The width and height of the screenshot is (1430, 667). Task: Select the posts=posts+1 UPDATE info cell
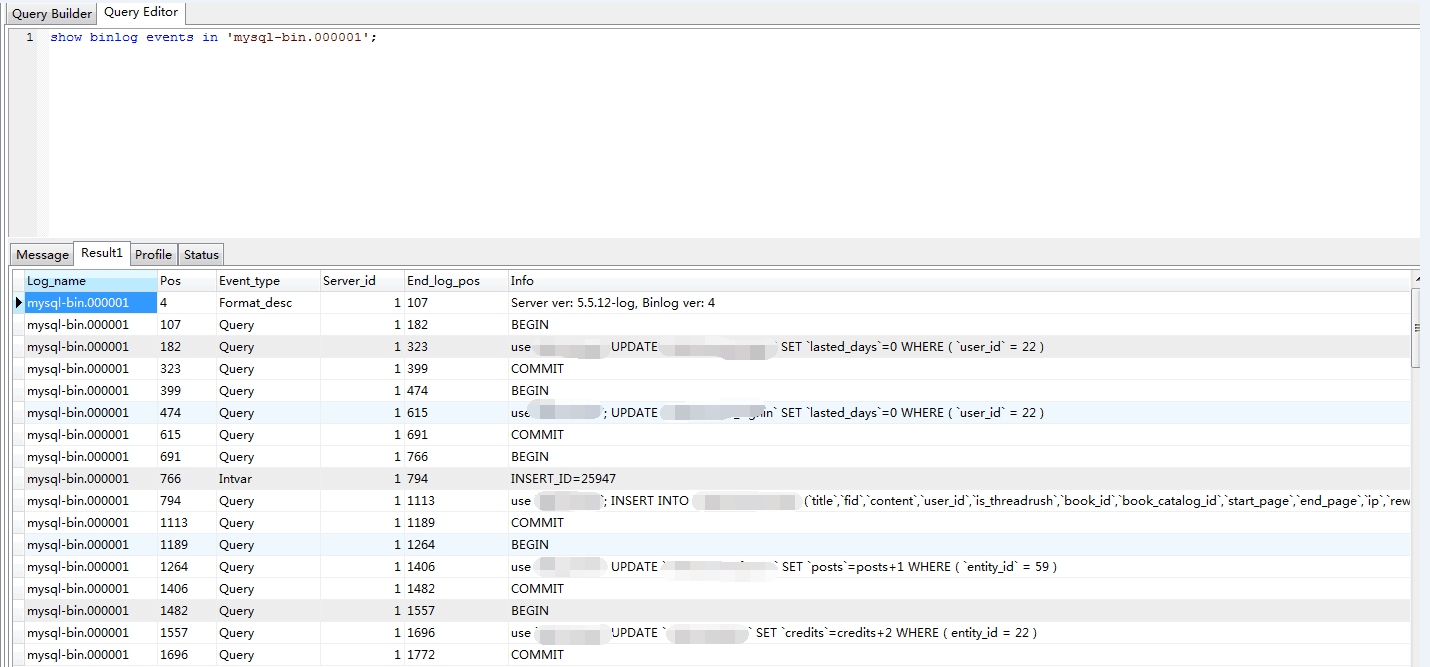[959, 567]
